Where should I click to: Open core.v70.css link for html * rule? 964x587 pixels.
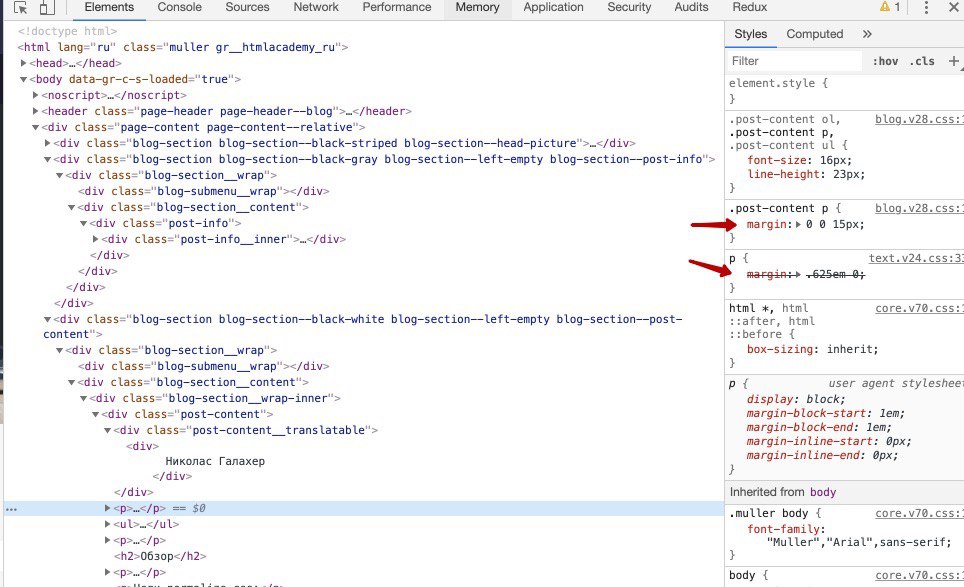click(919, 308)
